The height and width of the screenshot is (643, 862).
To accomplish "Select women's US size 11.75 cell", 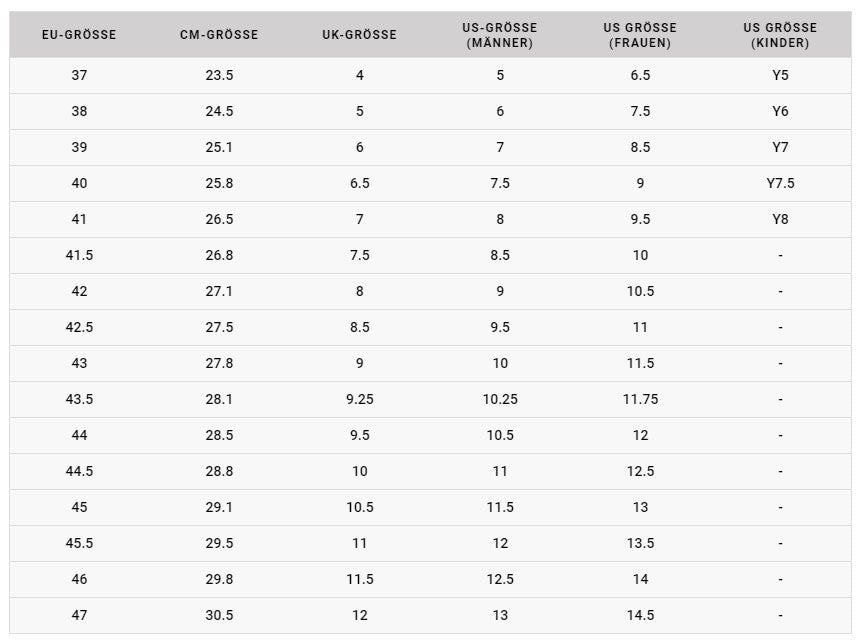I will tap(640, 399).
